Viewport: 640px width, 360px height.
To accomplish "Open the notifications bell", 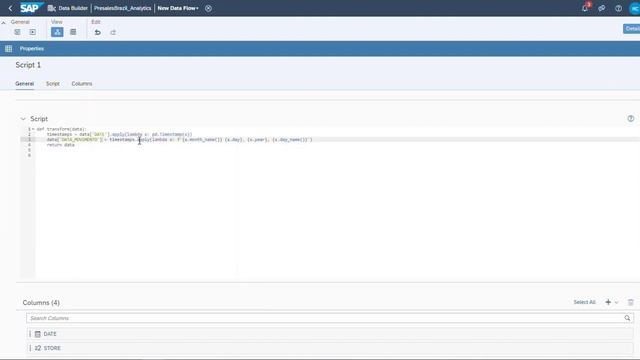I will pyautogui.click(x=585, y=8).
